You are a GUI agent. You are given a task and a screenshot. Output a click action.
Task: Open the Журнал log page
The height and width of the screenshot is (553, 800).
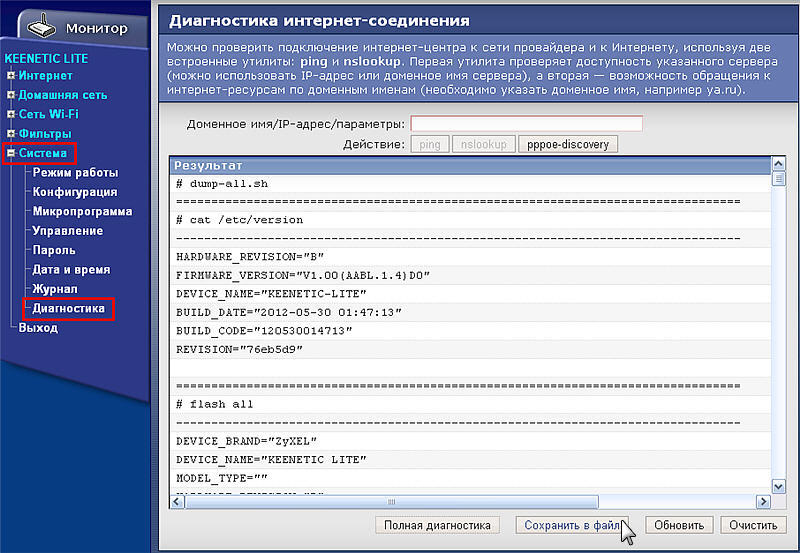click(55, 289)
